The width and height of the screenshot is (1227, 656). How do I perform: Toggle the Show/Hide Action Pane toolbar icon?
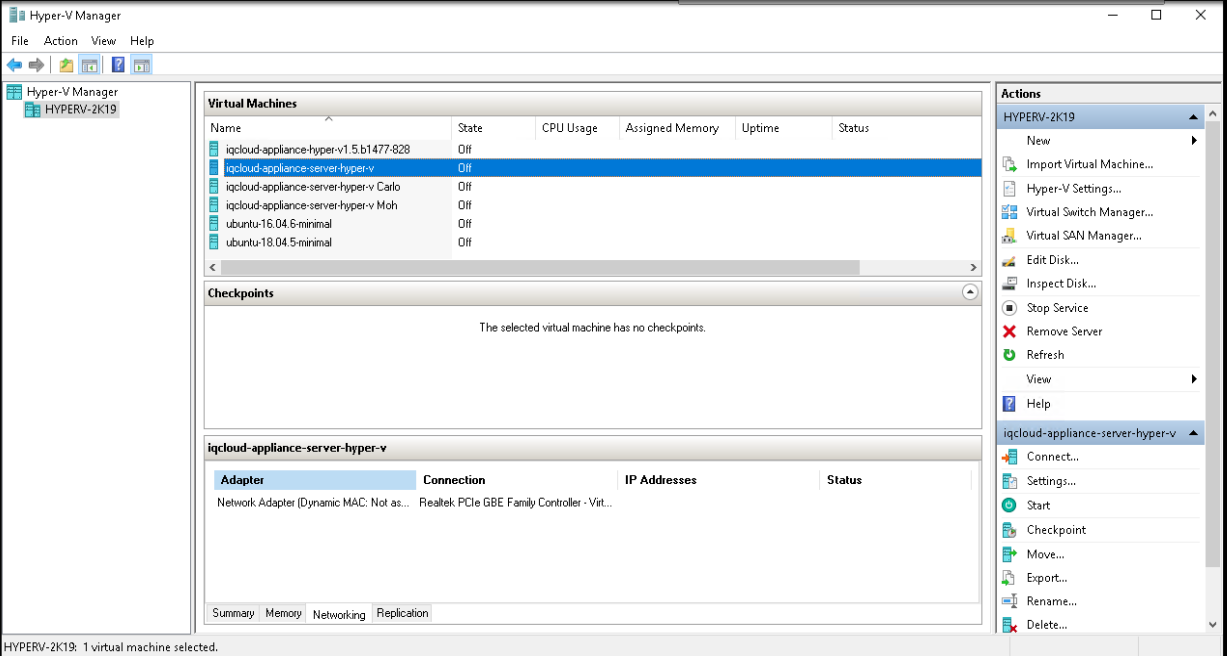142,65
